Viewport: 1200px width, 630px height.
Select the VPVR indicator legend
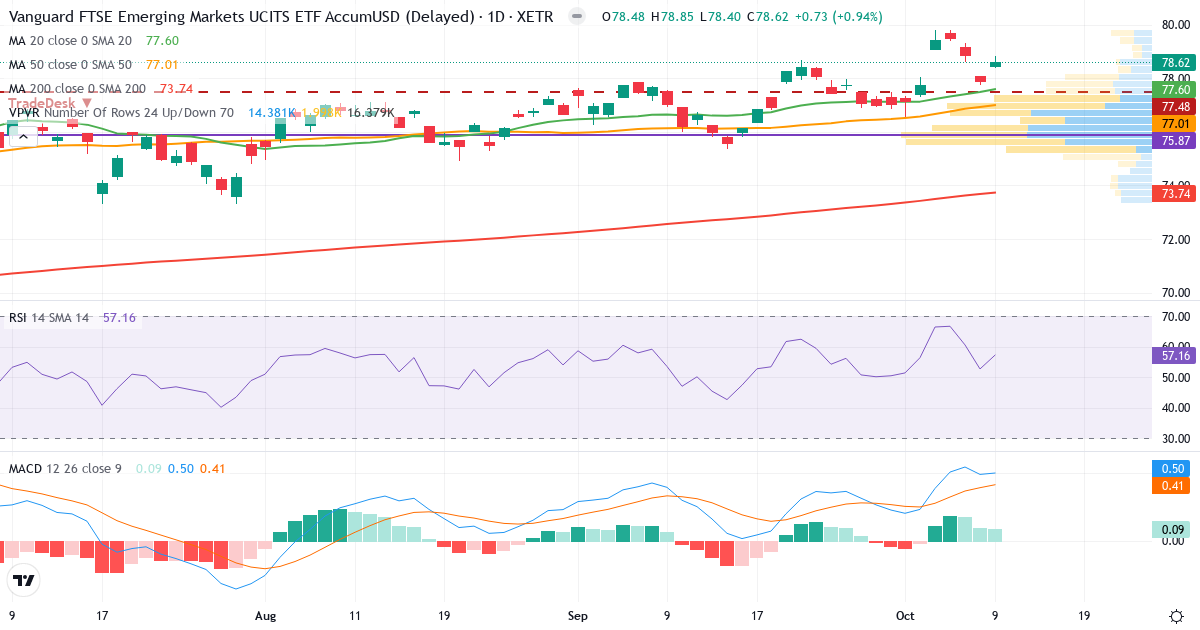(x=121, y=113)
